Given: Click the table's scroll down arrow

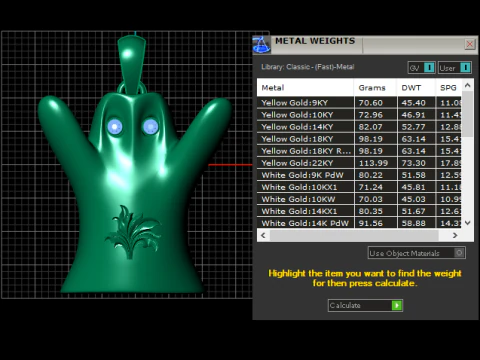Looking at the screenshot, I should pyautogui.click(x=468, y=223).
